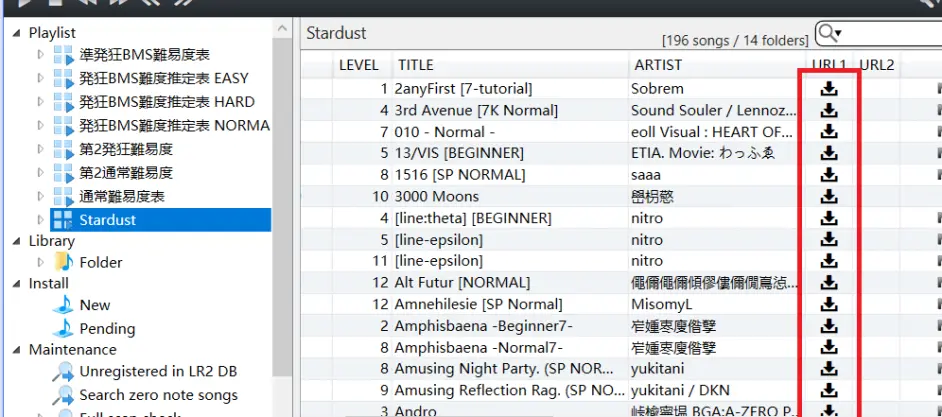Expand the Stardust playlist node

40,220
